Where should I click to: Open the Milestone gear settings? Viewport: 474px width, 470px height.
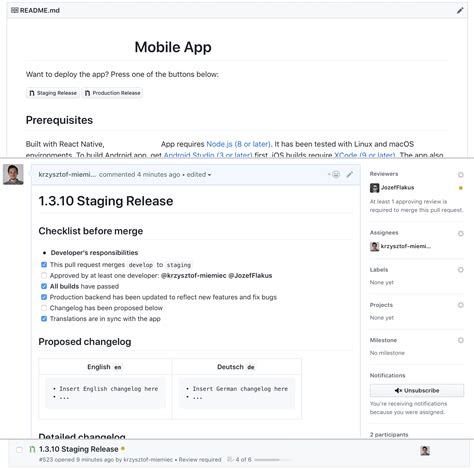tap(461, 340)
